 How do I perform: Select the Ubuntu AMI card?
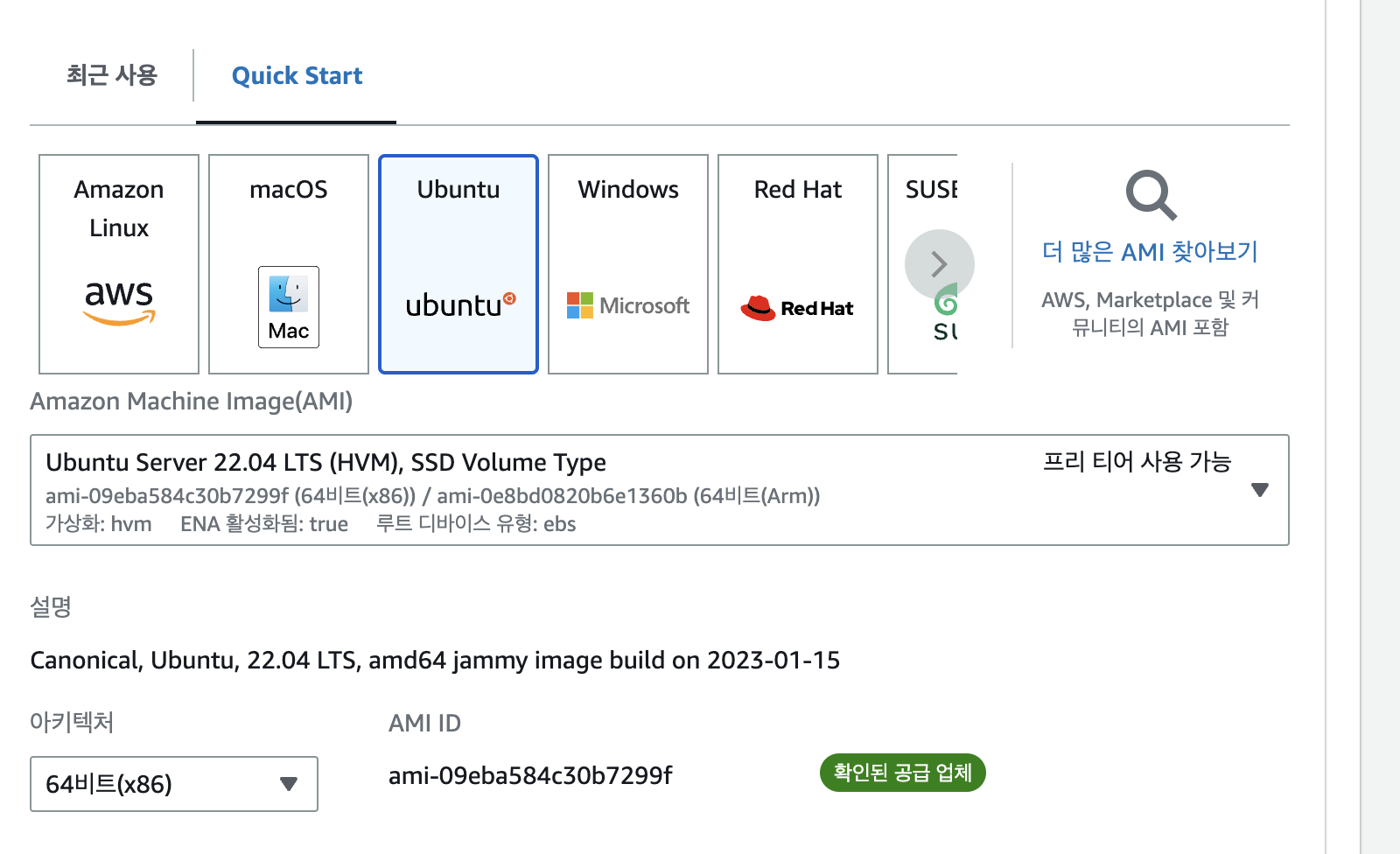pyautogui.click(x=458, y=264)
